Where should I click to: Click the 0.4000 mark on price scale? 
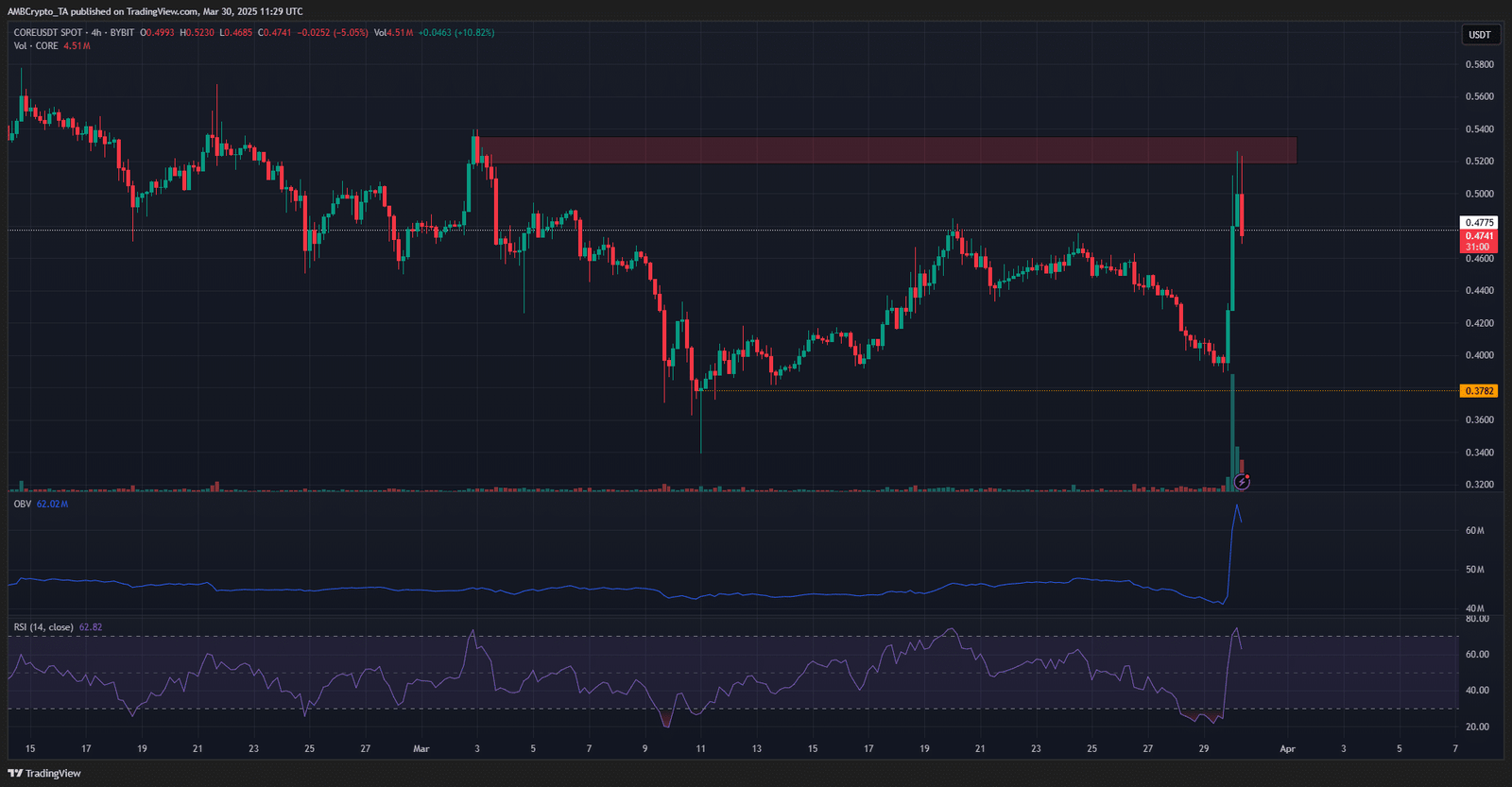click(x=1479, y=356)
